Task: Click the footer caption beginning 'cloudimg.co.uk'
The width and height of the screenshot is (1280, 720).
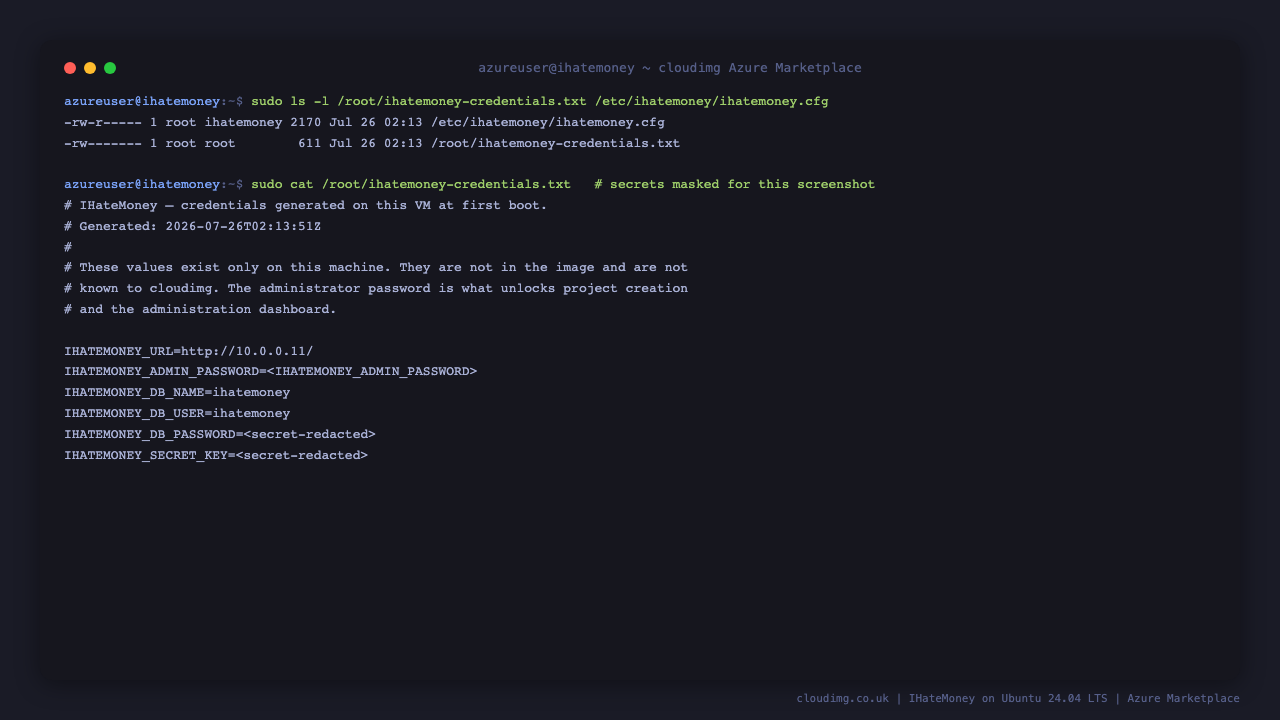Action: [x=1018, y=698]
